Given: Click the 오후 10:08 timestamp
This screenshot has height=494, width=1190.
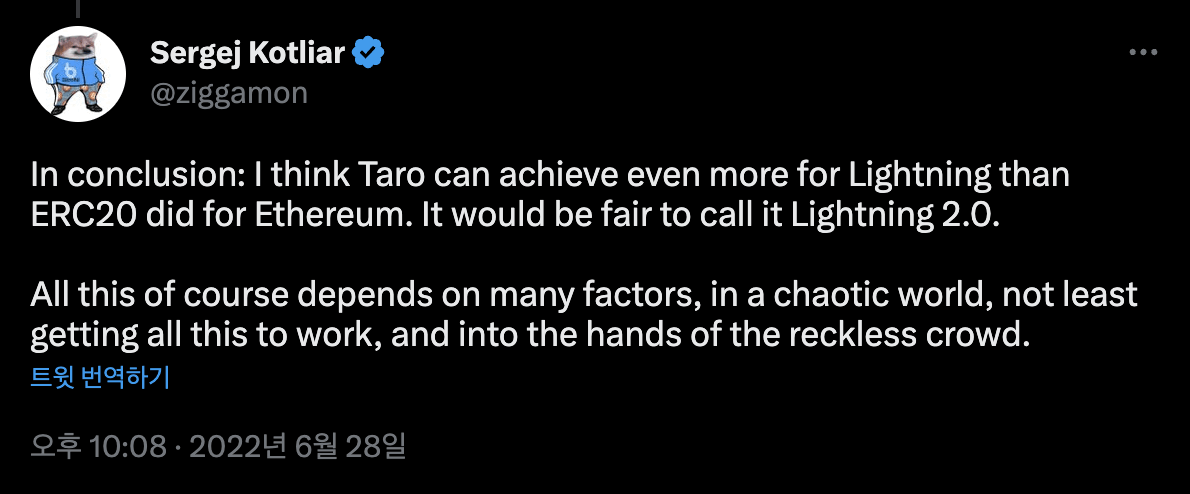Looking at the screenshot, I should pos(97,445).
